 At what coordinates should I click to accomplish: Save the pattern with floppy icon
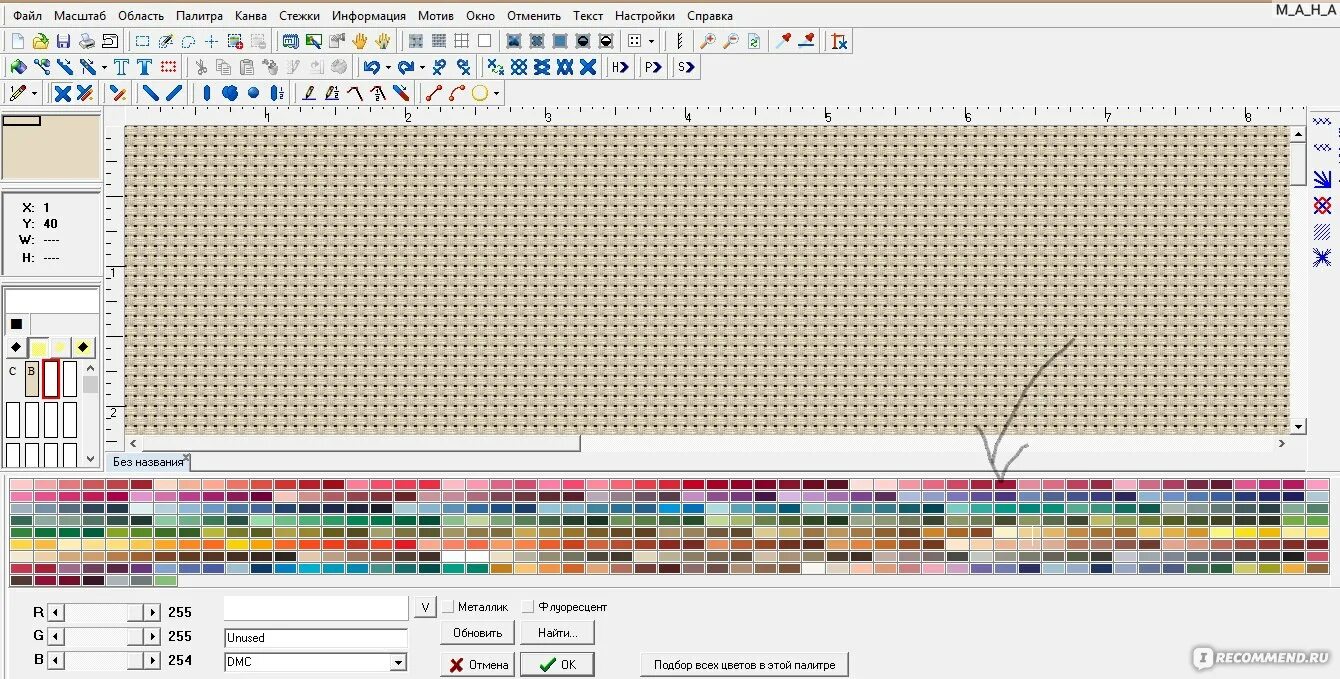[x=63, y=41]
